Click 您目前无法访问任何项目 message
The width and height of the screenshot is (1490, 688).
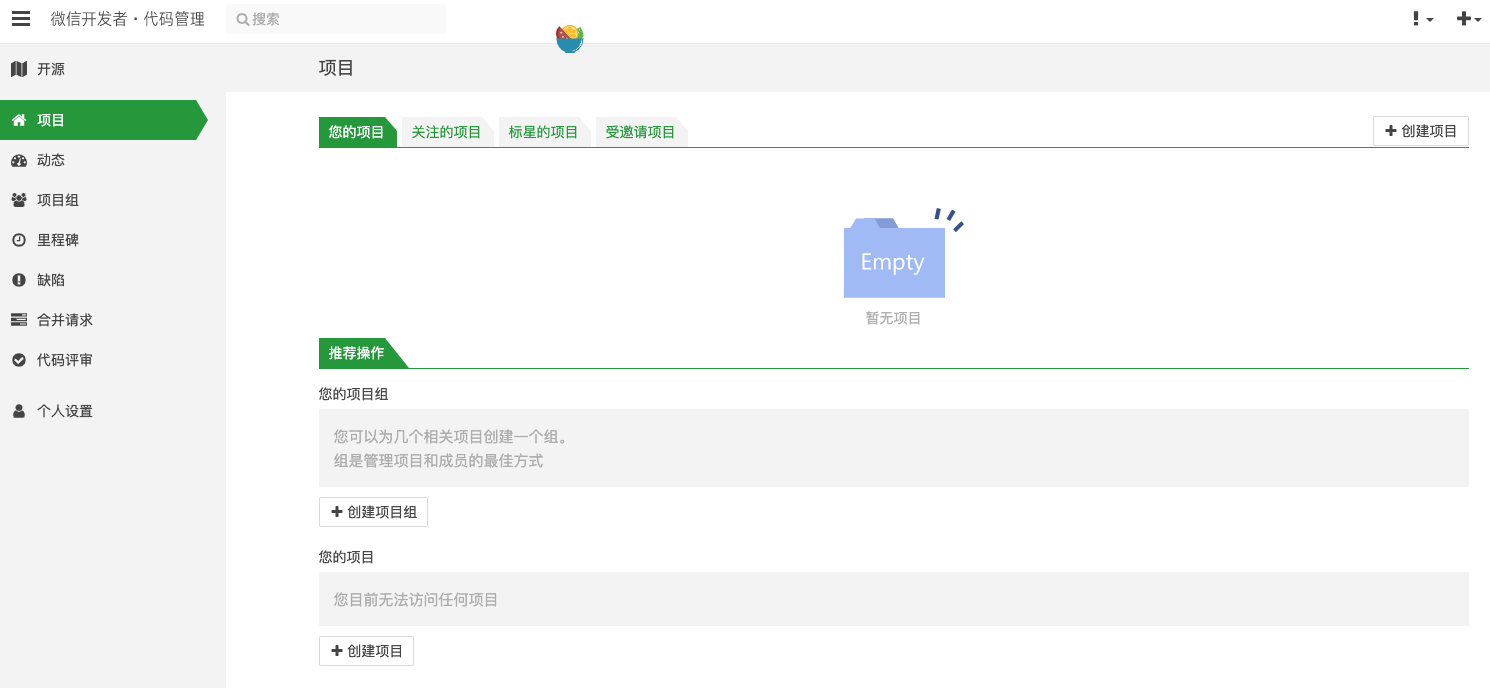(416, 600)
